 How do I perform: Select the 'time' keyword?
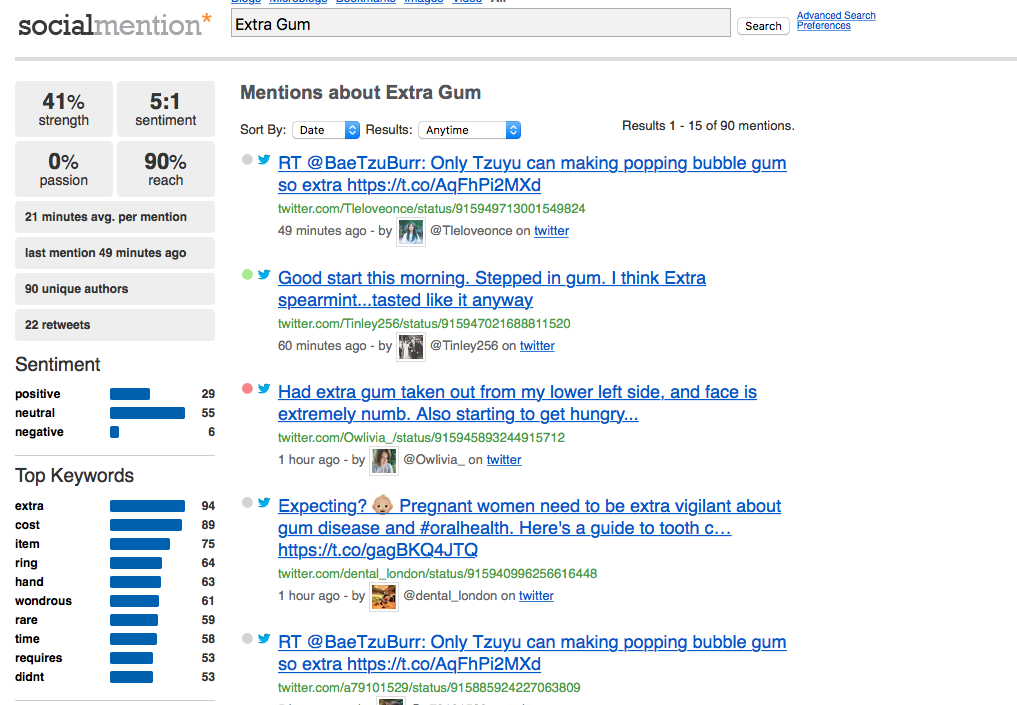[27, 639]
